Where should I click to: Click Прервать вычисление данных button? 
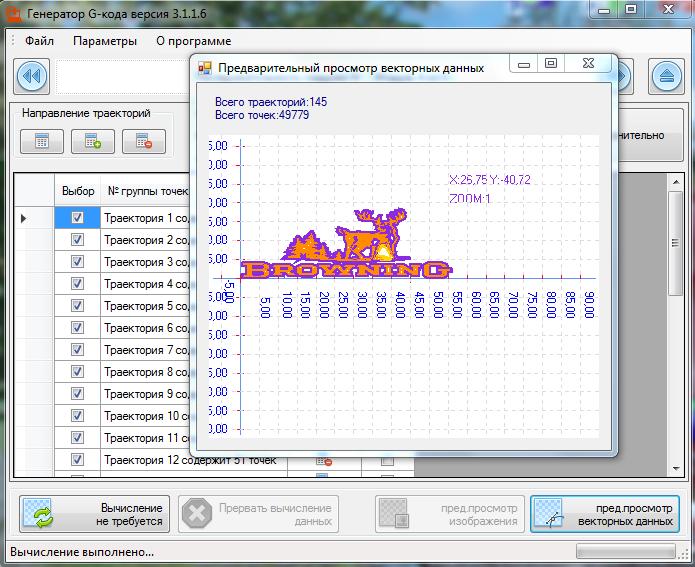(x=258, y=514)
